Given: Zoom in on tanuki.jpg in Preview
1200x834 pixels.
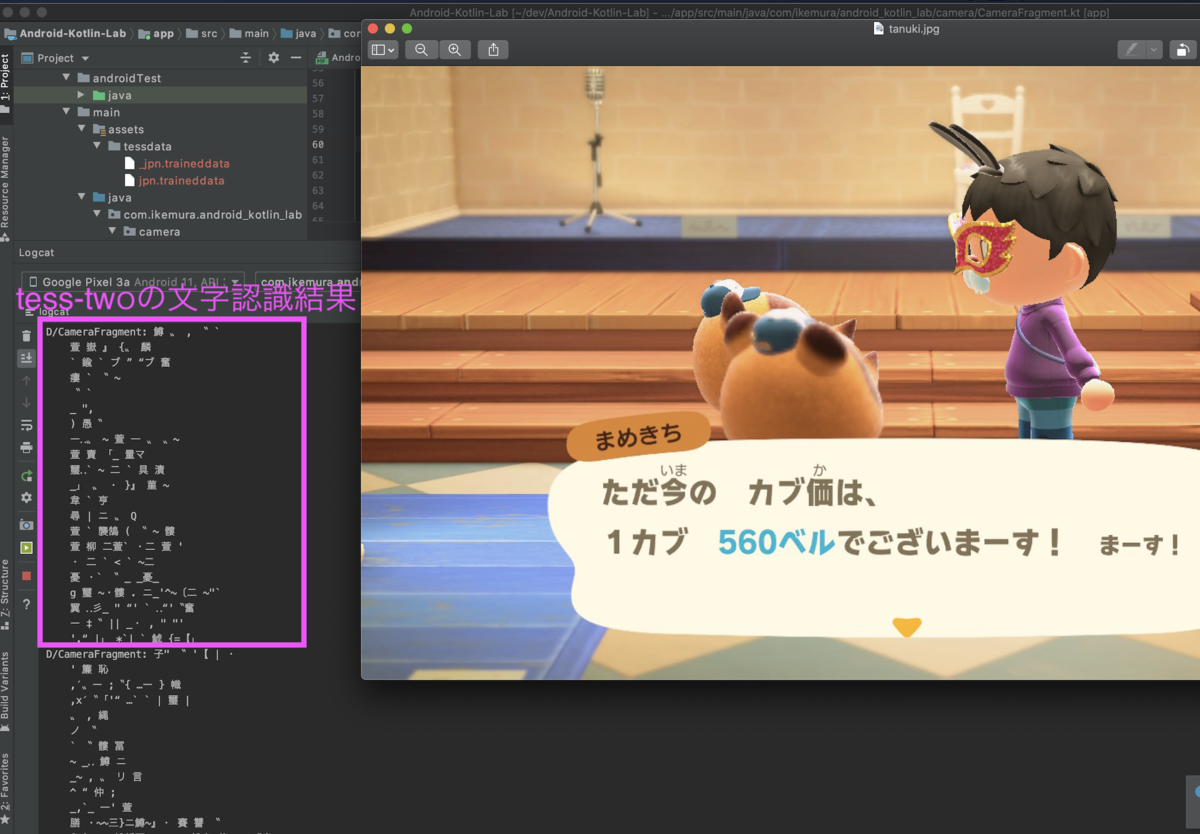Looking at the screenshot, I should coord(455,49).
